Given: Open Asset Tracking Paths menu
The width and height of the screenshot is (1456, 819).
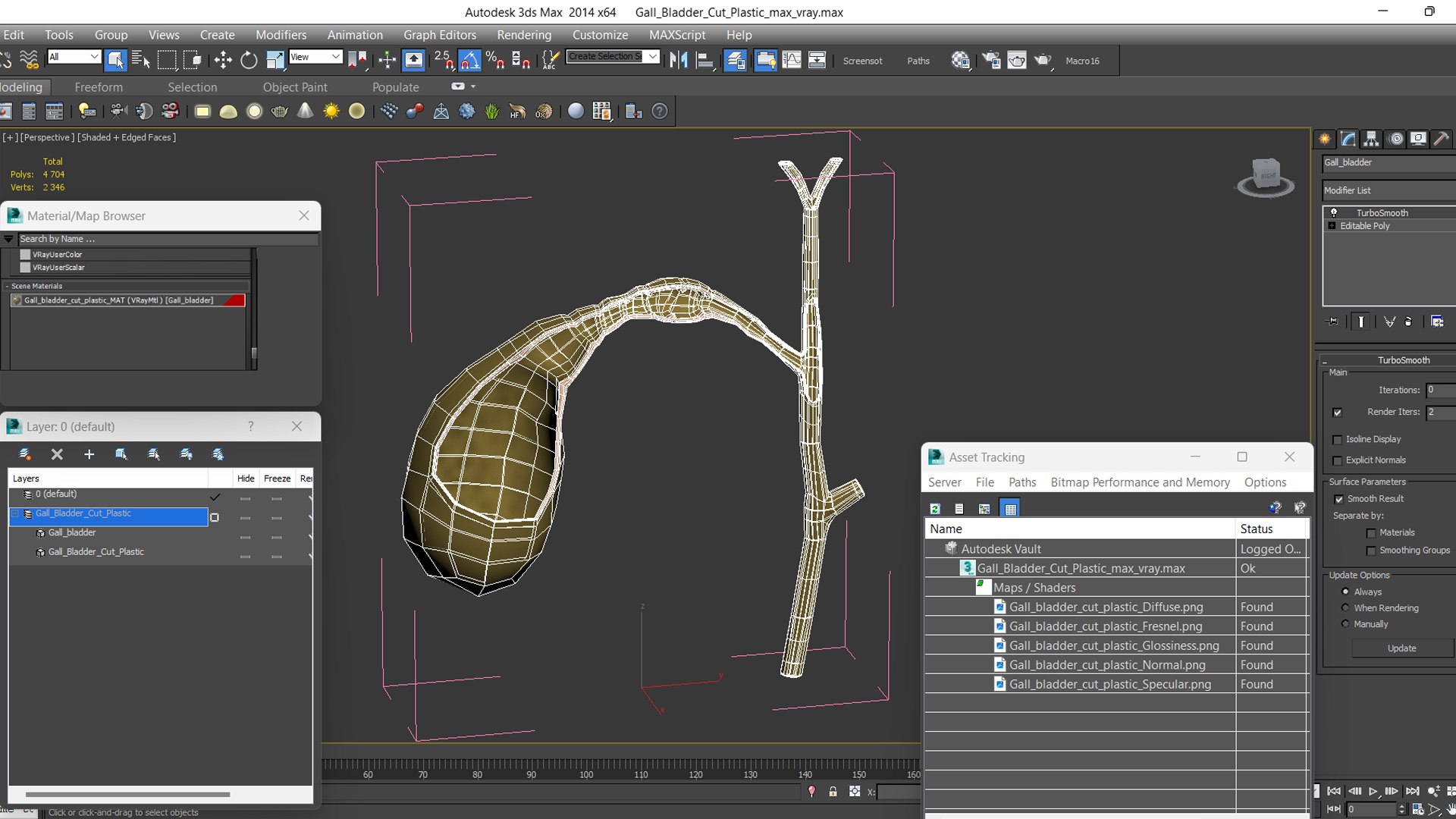Looking at the screenshot, I should 1021,482.
